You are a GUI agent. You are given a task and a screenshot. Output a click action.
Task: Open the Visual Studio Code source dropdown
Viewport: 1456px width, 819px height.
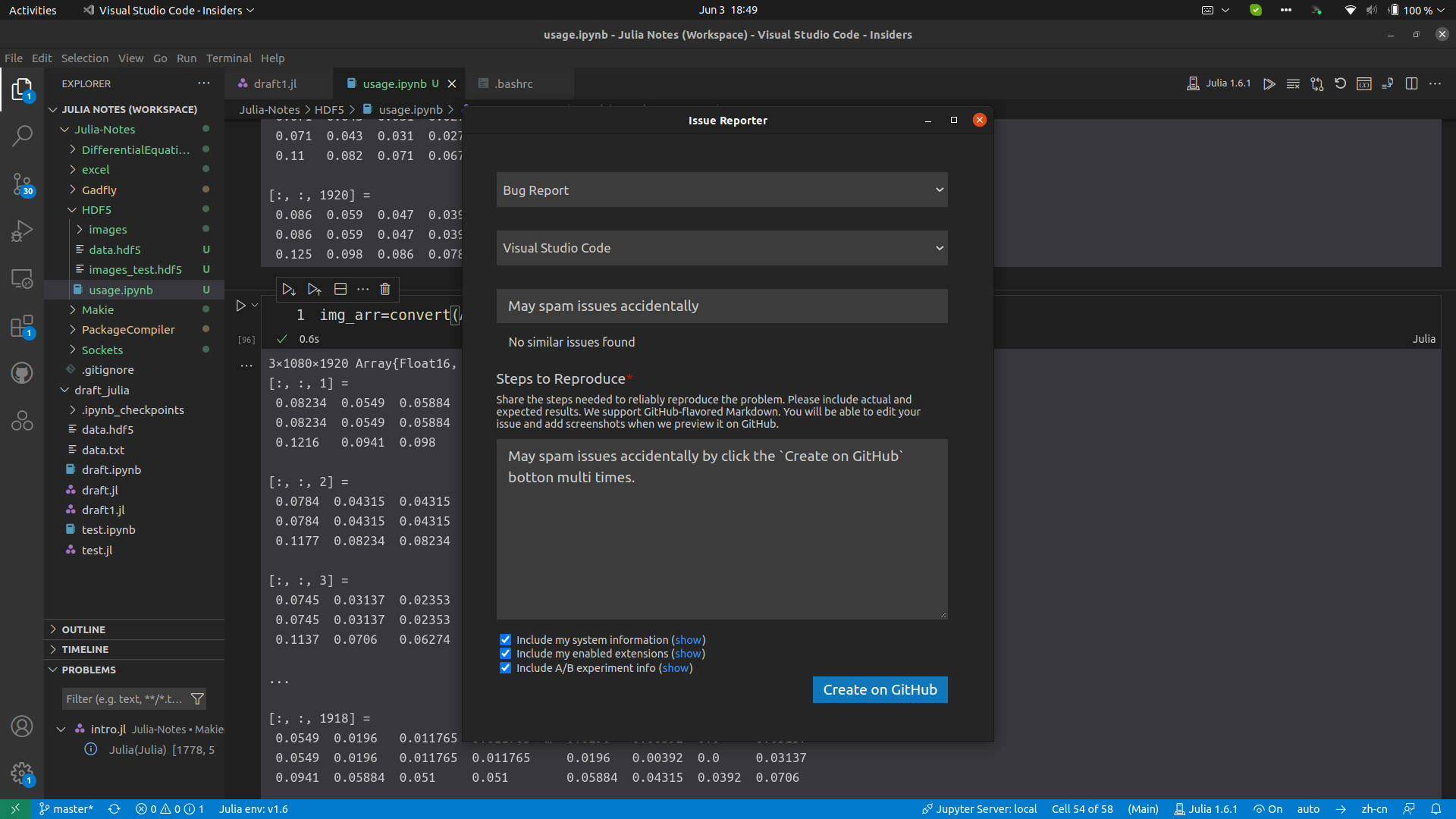pyautogui.click(x=721, y=248)
